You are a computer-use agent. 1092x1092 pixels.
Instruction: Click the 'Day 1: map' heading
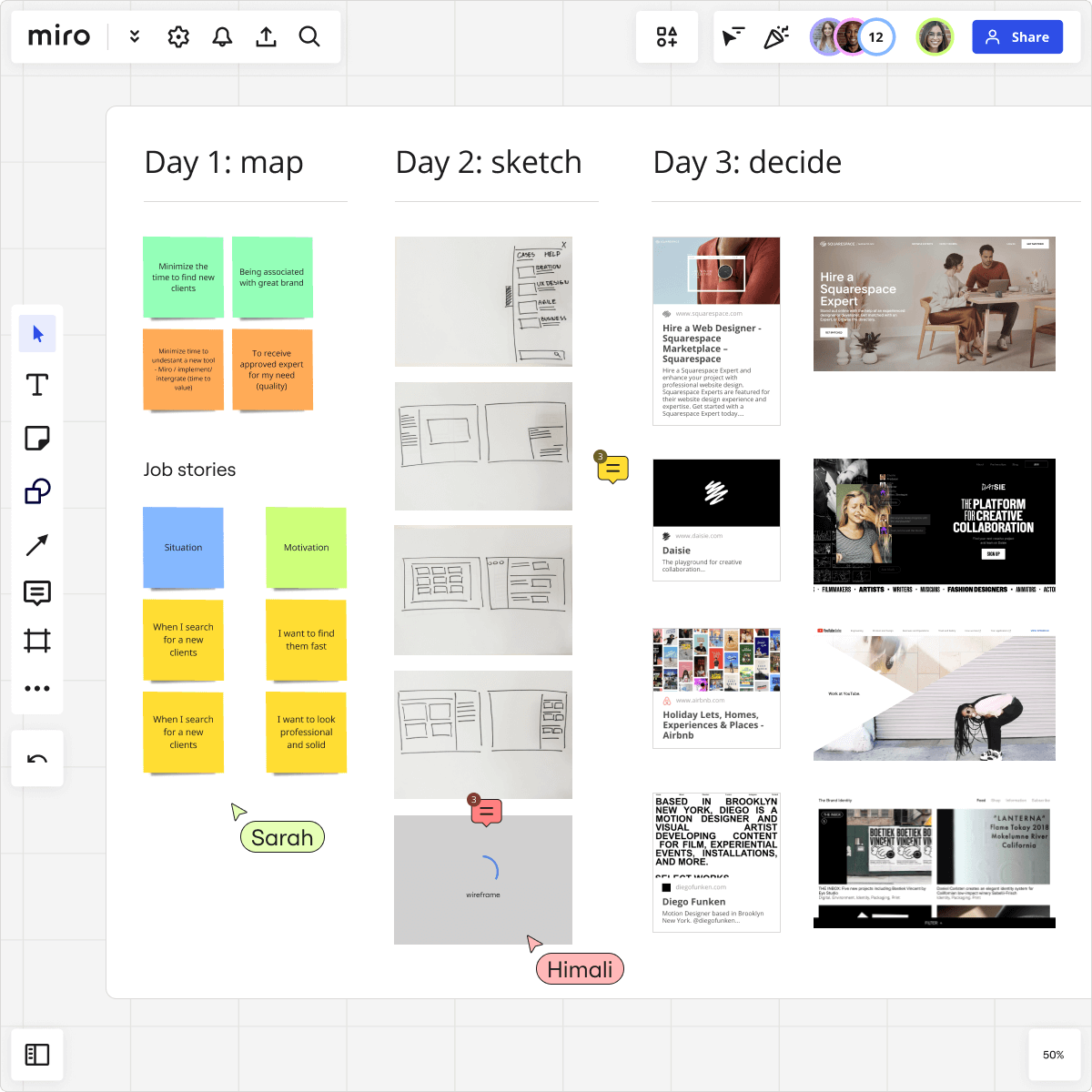pos(224,162)
